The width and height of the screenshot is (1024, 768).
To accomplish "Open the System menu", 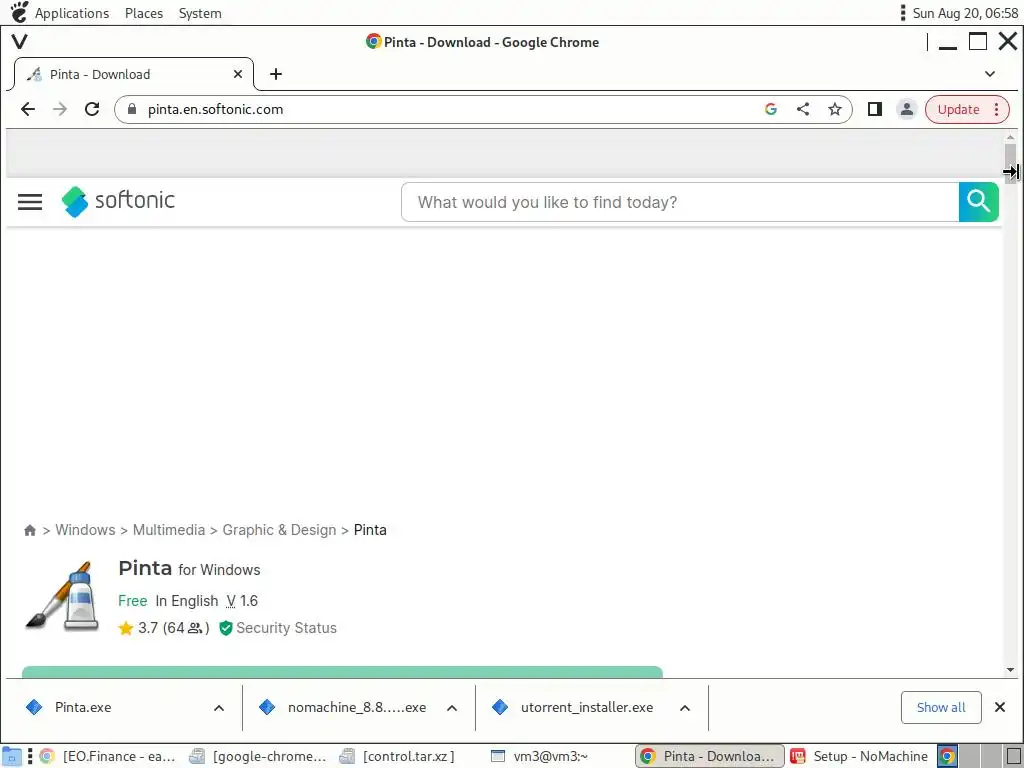I will (200, 13).
